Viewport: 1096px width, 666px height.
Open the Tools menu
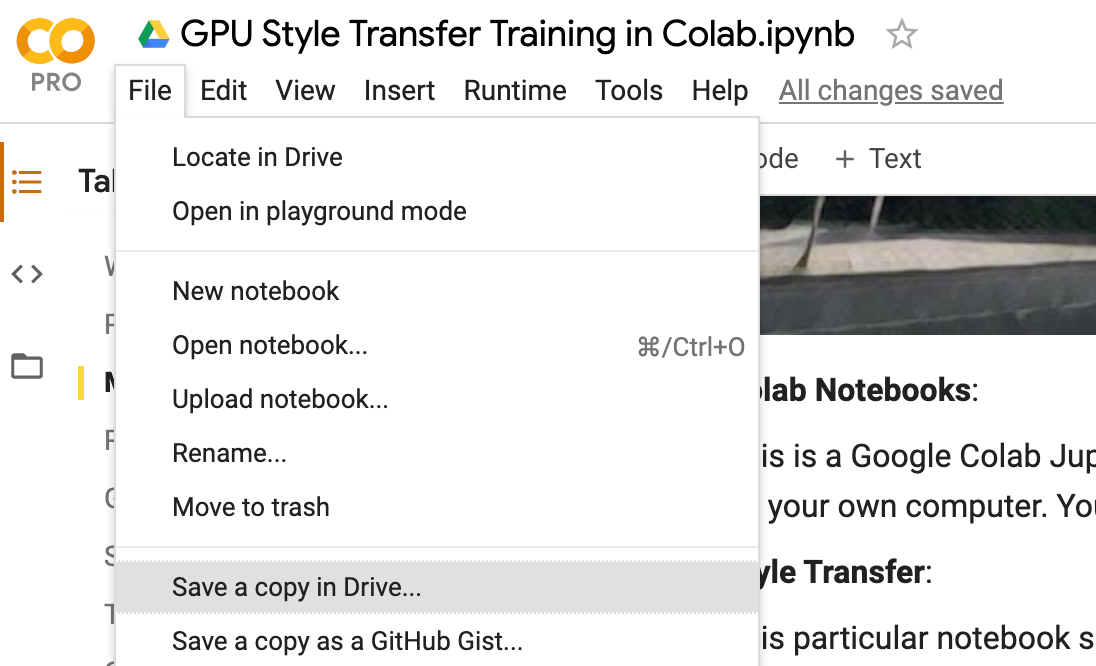click(x=628, y=90)
